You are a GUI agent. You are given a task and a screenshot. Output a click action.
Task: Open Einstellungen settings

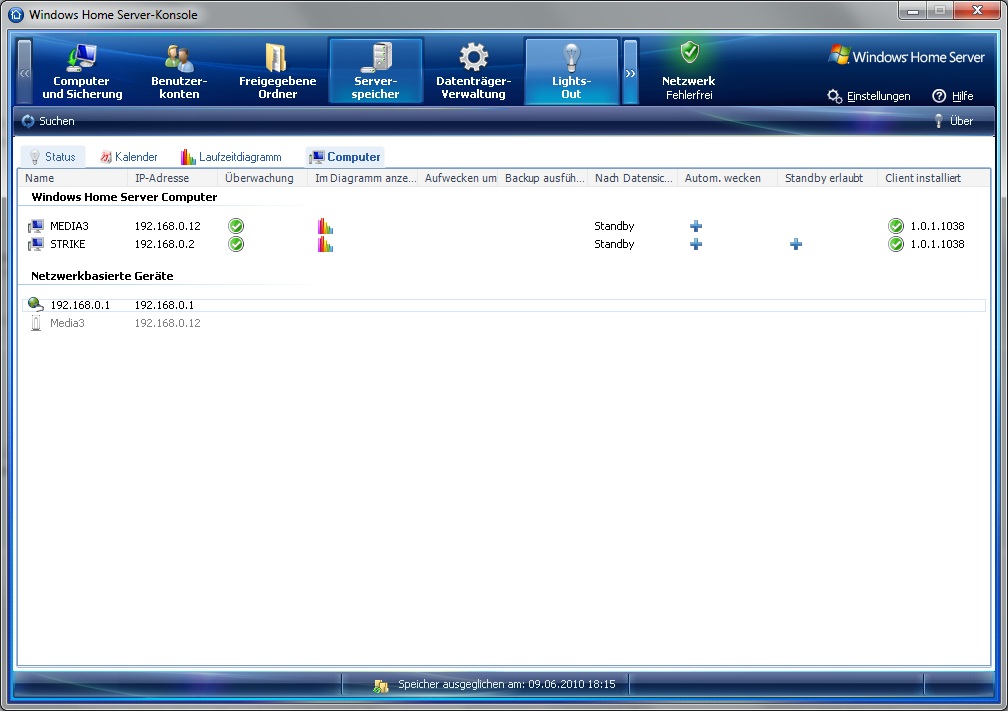pyautogui.click(x=869, y=96)
